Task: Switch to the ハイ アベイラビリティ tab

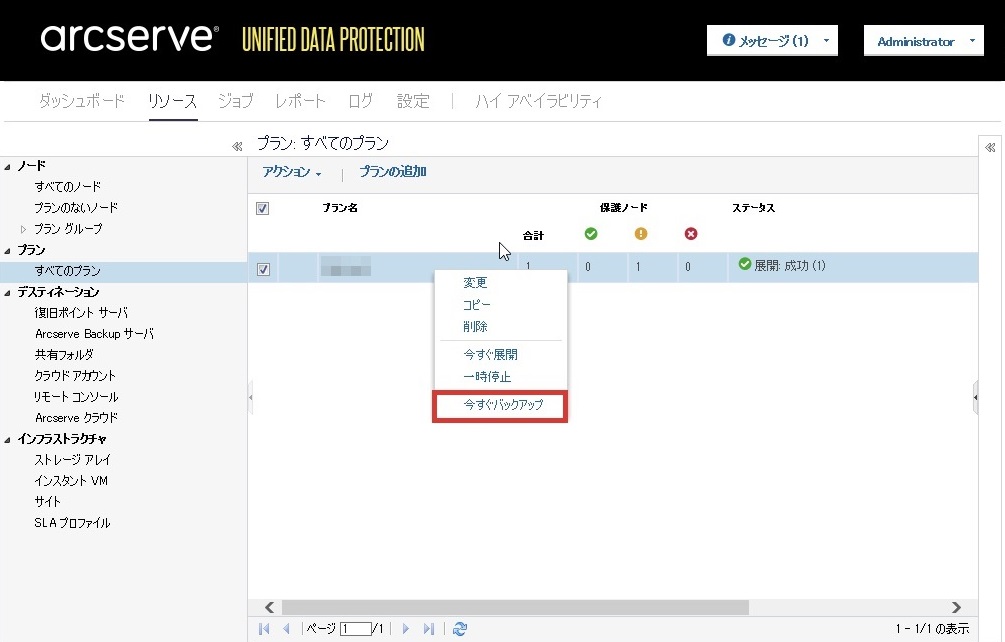Action: [538, 101]
